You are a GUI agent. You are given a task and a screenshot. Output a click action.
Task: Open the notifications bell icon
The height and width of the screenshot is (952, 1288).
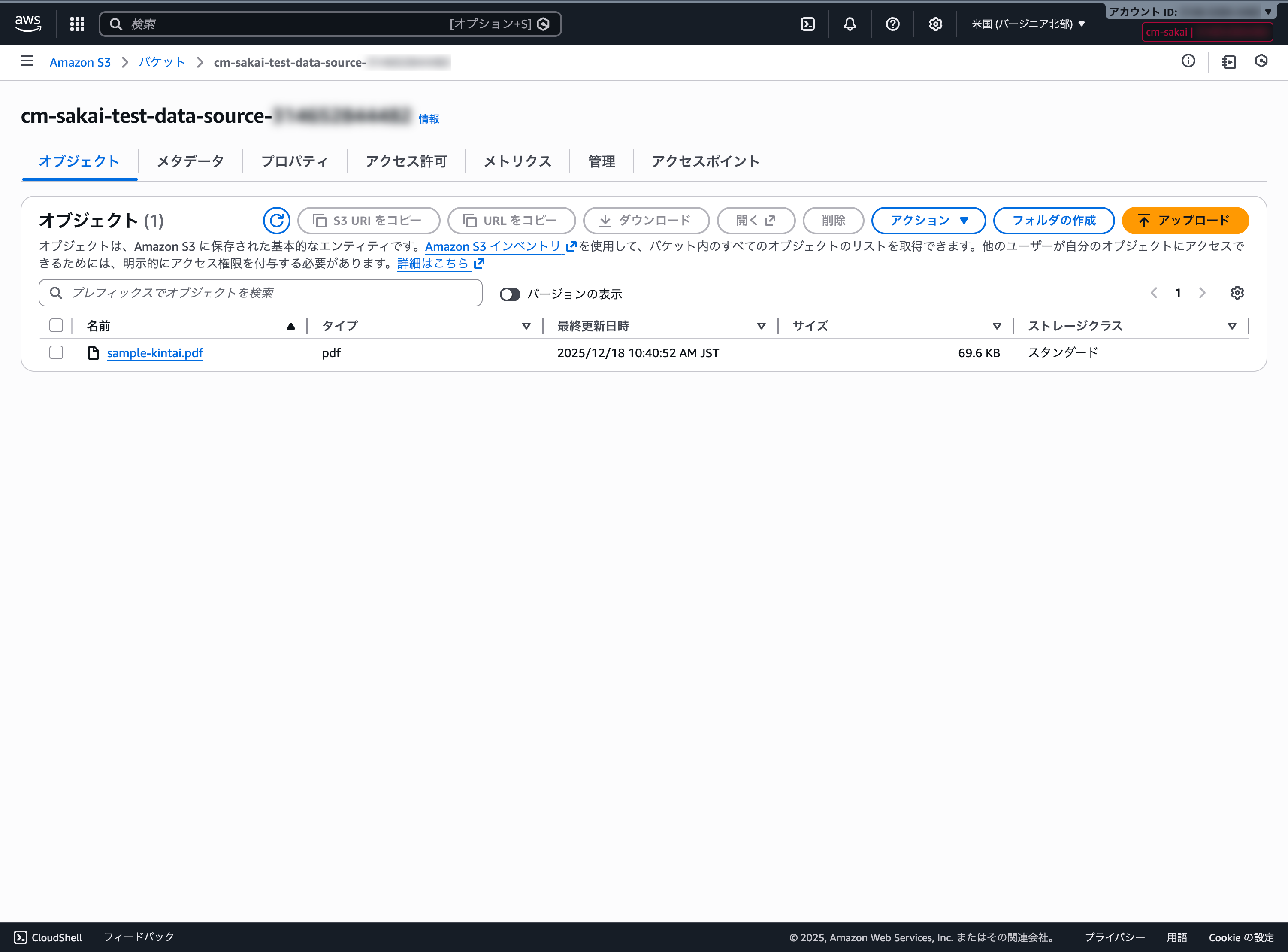(x=850, y=24)
